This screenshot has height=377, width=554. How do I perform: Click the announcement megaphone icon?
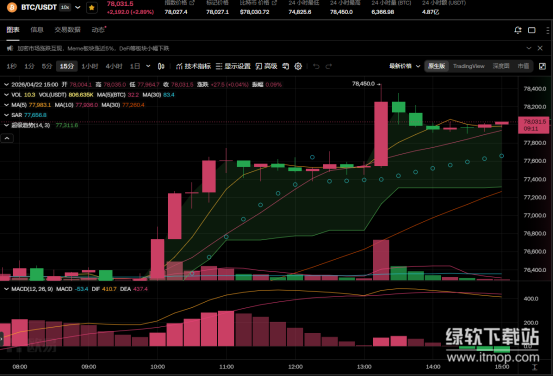point(10,48)
